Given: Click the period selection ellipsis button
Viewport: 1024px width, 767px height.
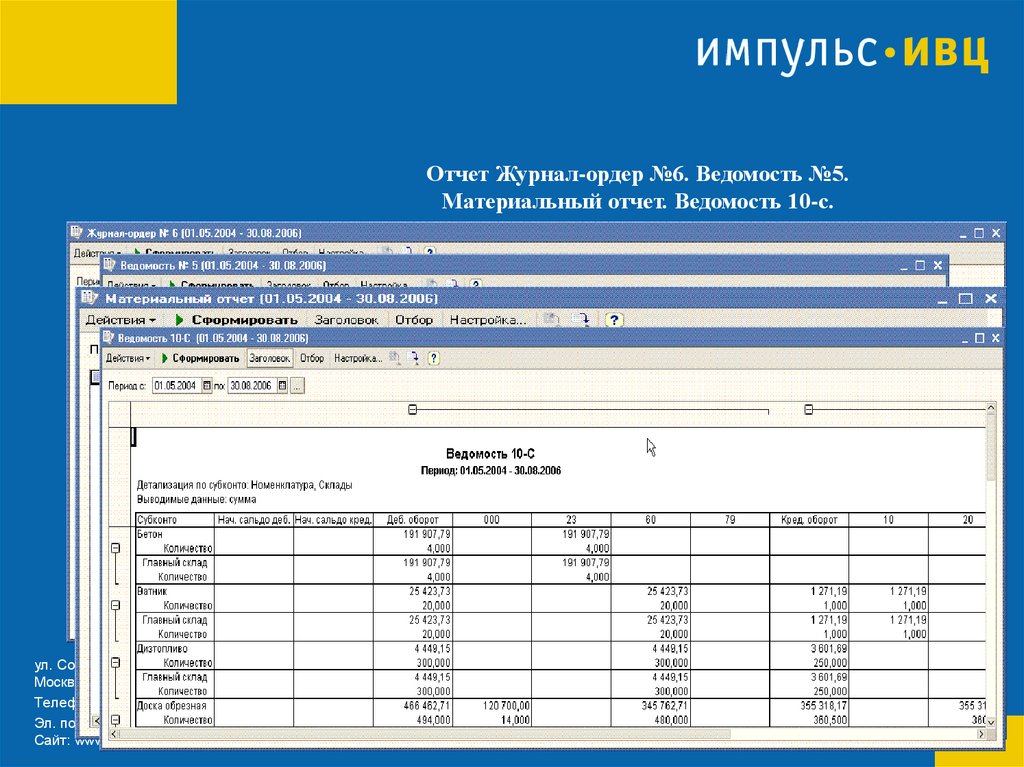Looking at the screenshot, I should [297, 385].
